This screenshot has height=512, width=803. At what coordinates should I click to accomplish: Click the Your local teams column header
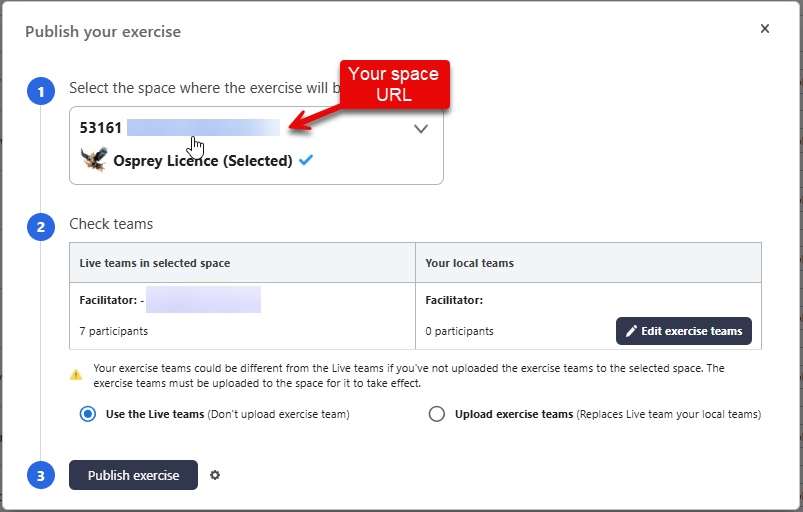[470, 263]
